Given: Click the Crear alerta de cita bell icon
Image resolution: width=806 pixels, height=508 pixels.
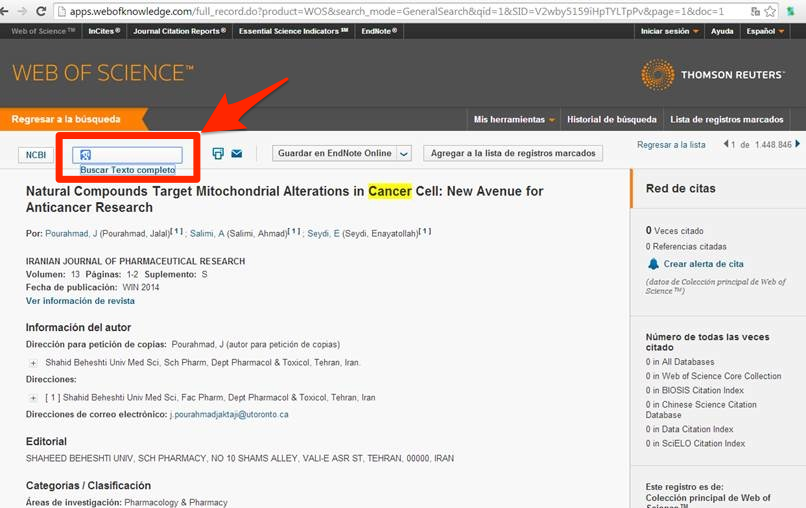Looking at the screenshot, I should point(653,264).
